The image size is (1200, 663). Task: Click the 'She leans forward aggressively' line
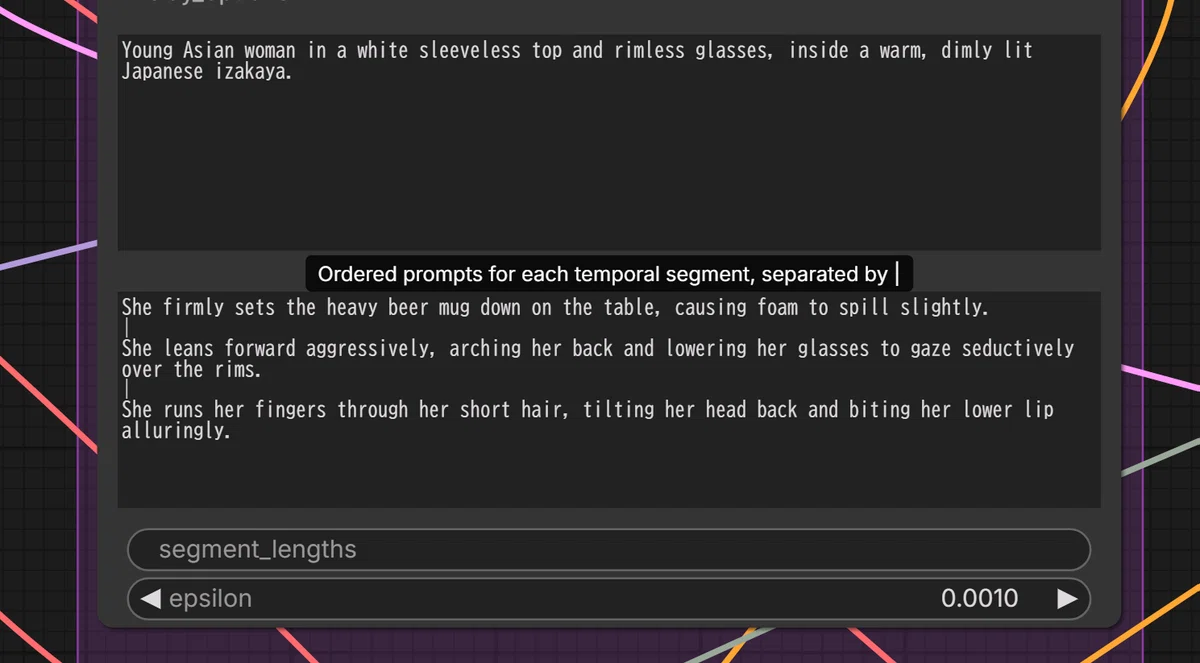[x=597, y=348]
